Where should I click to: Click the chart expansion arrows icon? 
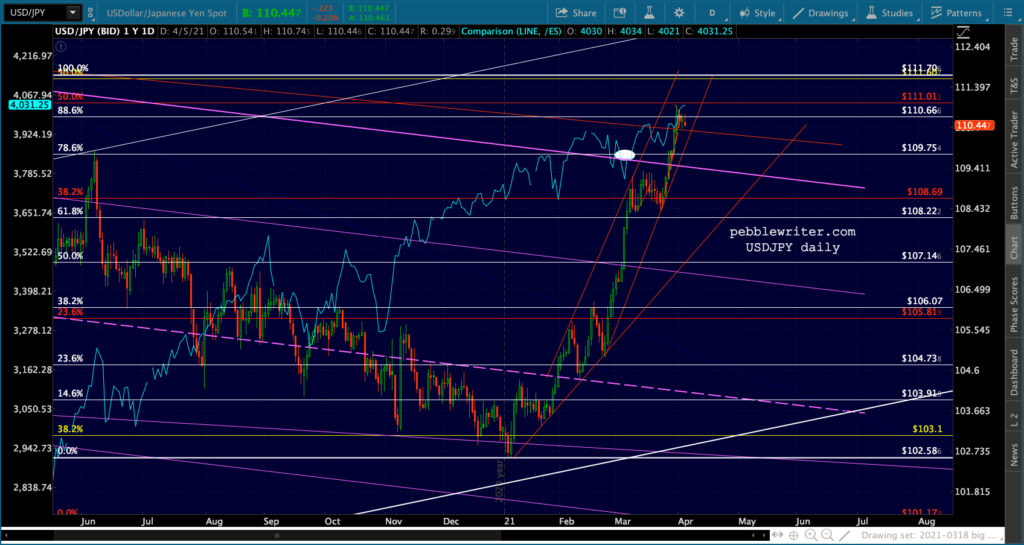pos(777,535)
